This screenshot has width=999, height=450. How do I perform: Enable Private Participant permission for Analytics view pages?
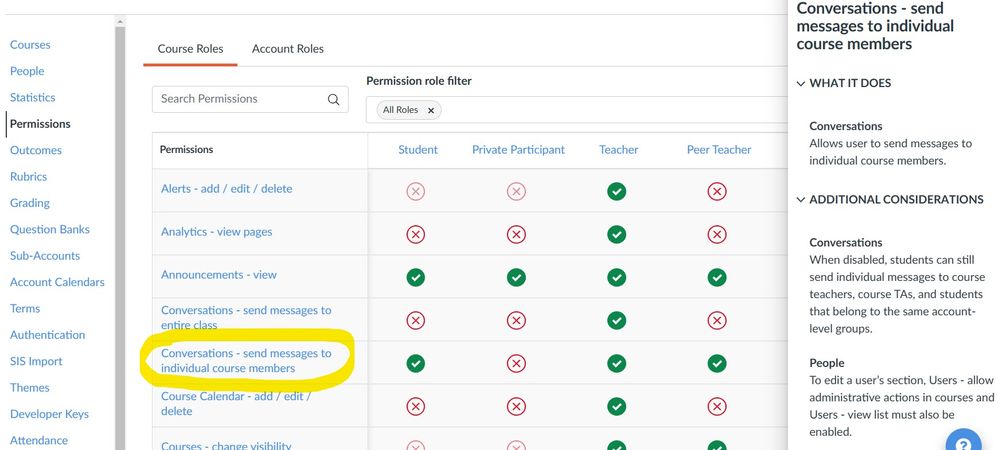tap(516, 234)
